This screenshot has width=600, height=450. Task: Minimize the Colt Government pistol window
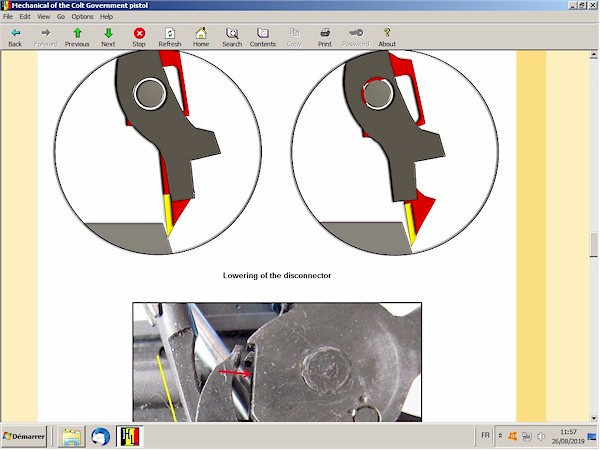pos(573,5)
